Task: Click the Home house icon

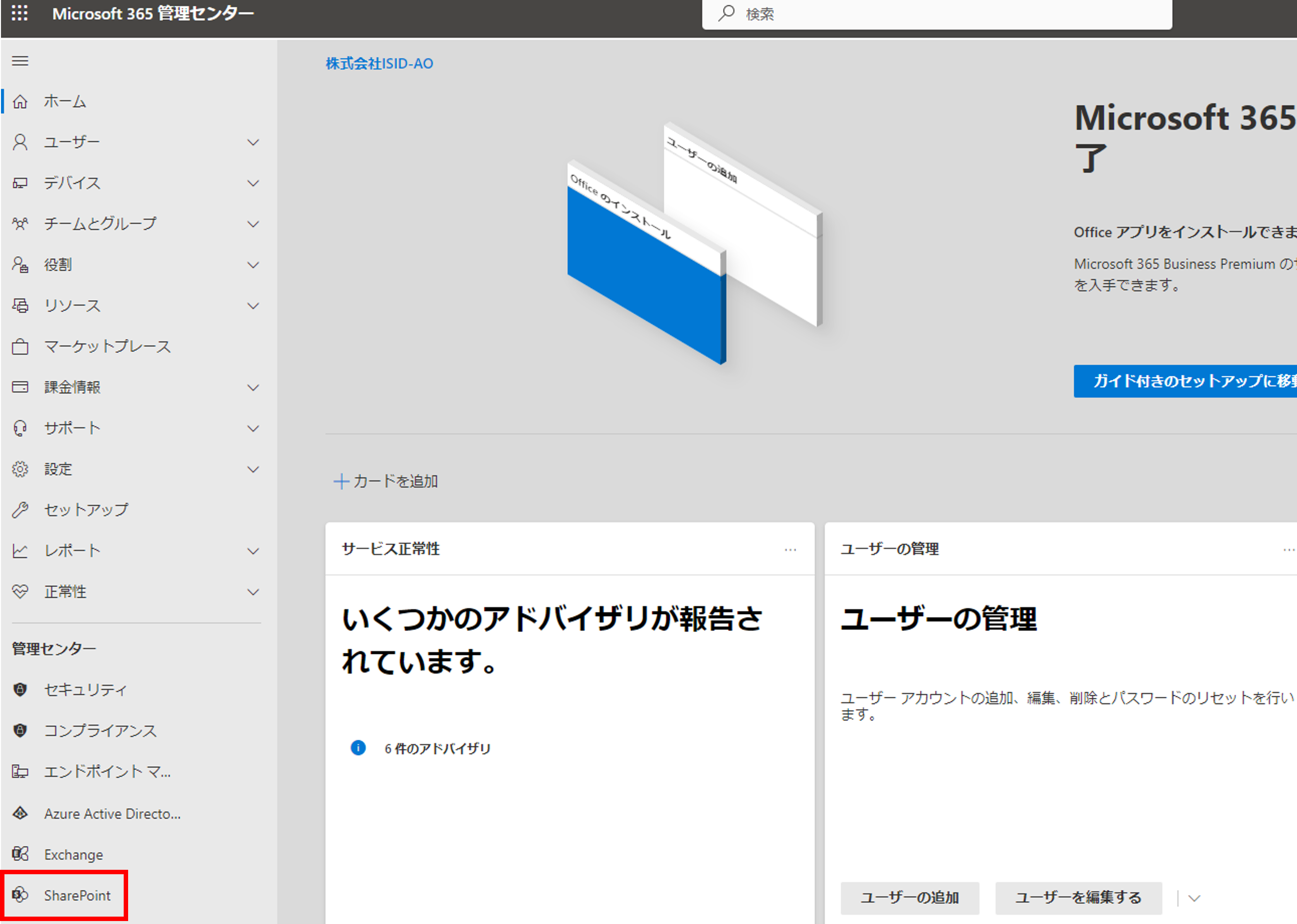Action: click(x=20, y=102)
